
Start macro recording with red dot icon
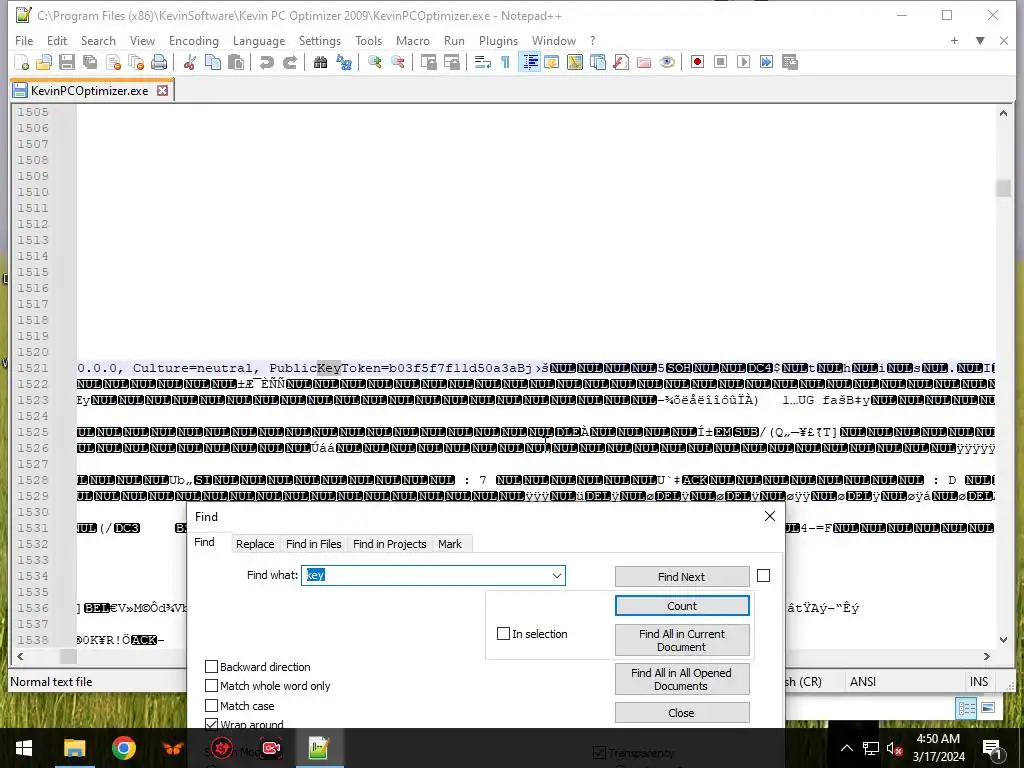pos(697,62)
